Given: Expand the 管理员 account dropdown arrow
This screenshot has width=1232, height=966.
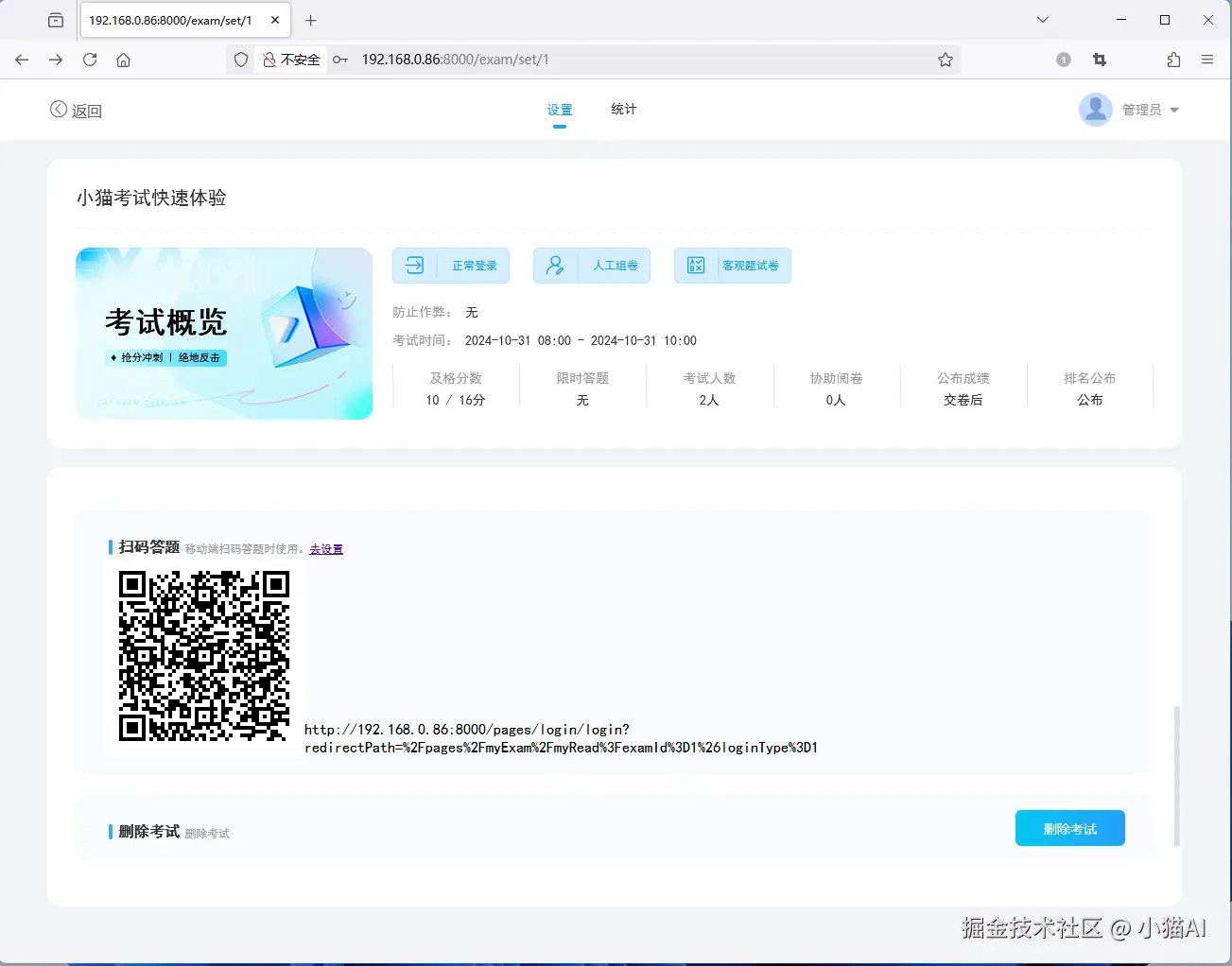Looking at the screenshot, I should click(1174, 110).
